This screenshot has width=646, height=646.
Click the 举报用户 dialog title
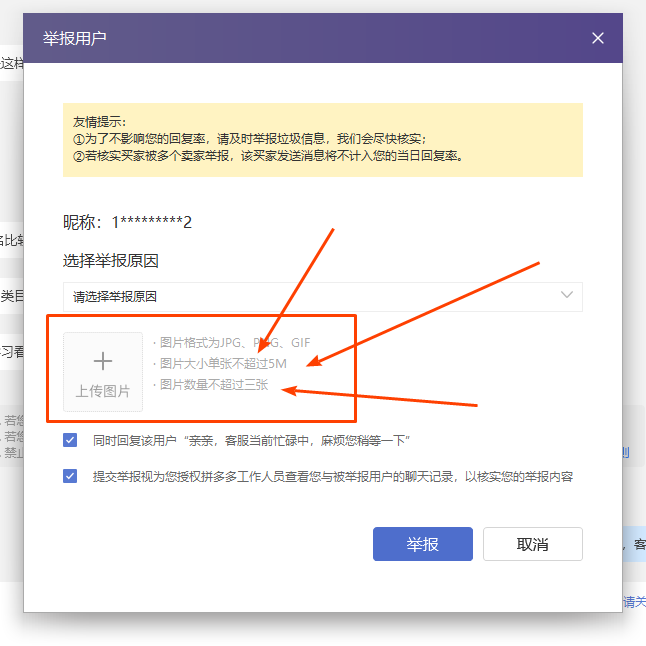pos(75,38)
